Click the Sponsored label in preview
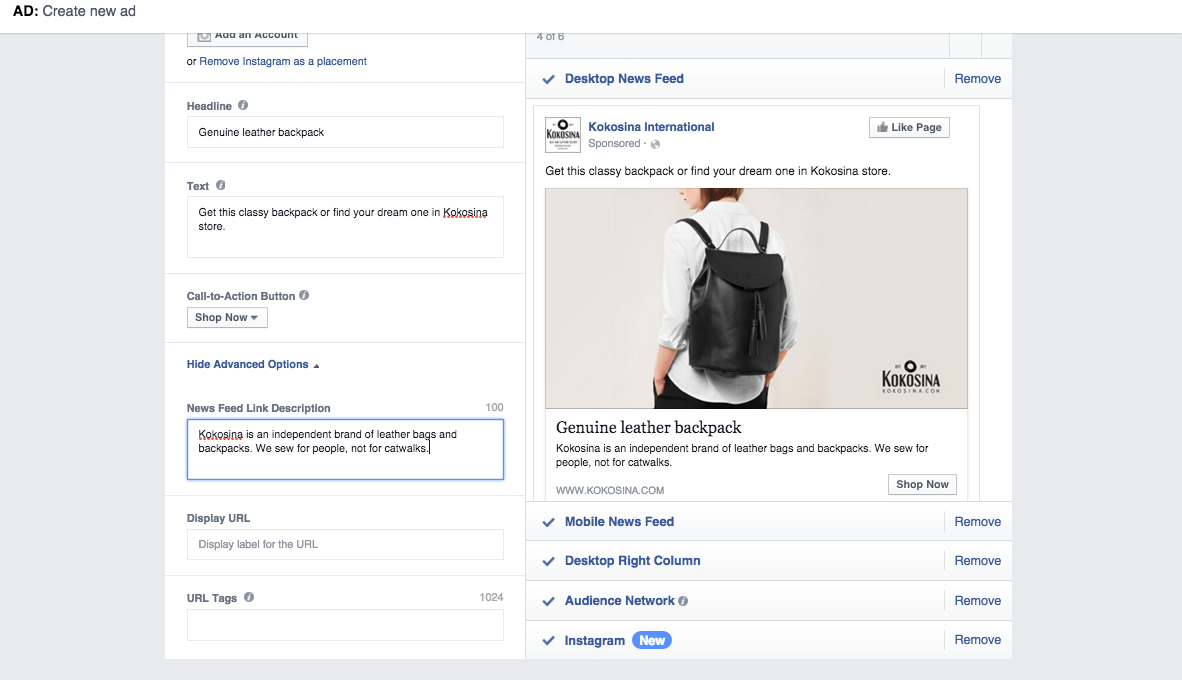This screenshot has height=680, width=1182. 614,143
